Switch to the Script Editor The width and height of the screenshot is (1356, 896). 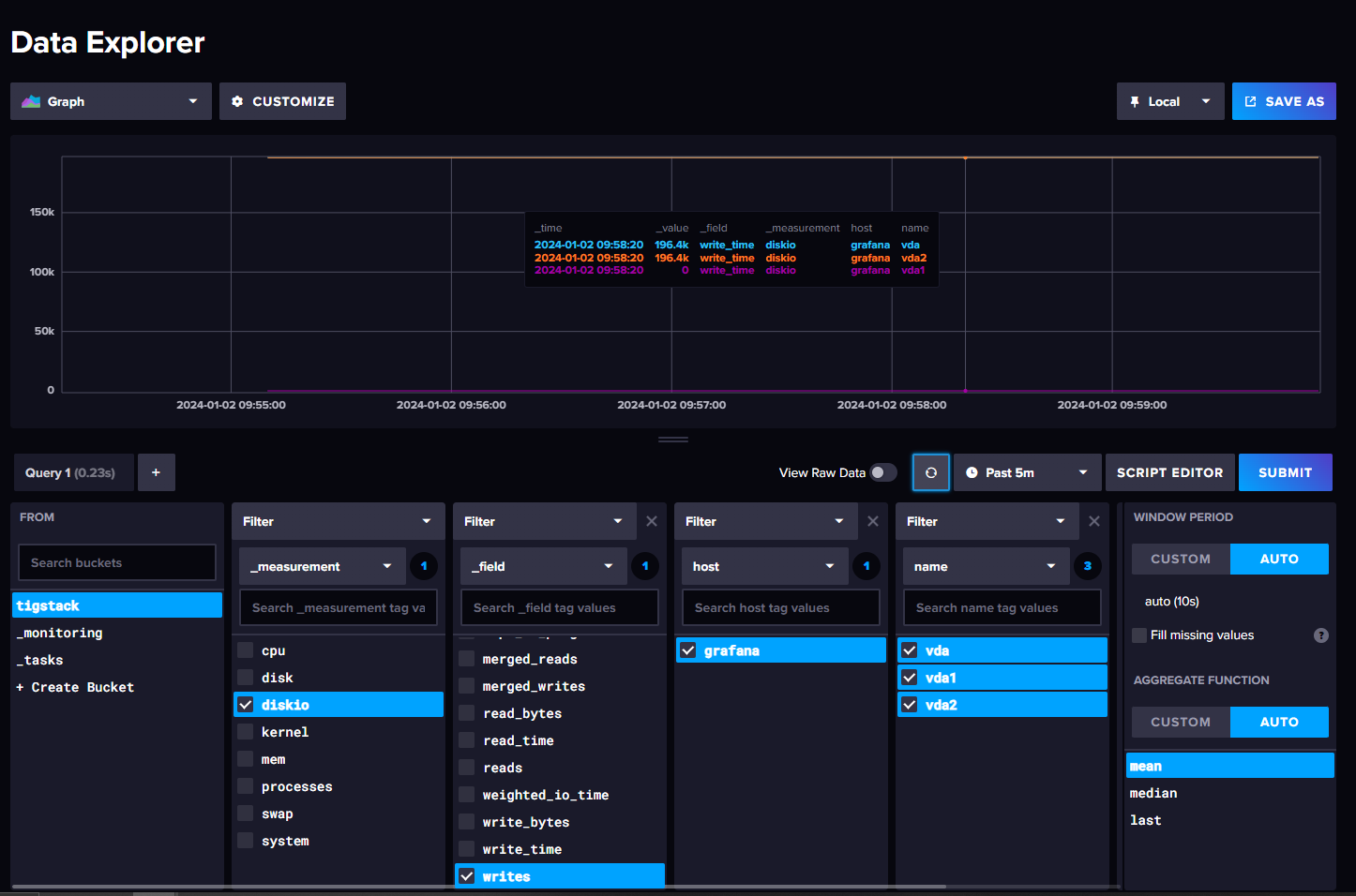click(1169, 472)
